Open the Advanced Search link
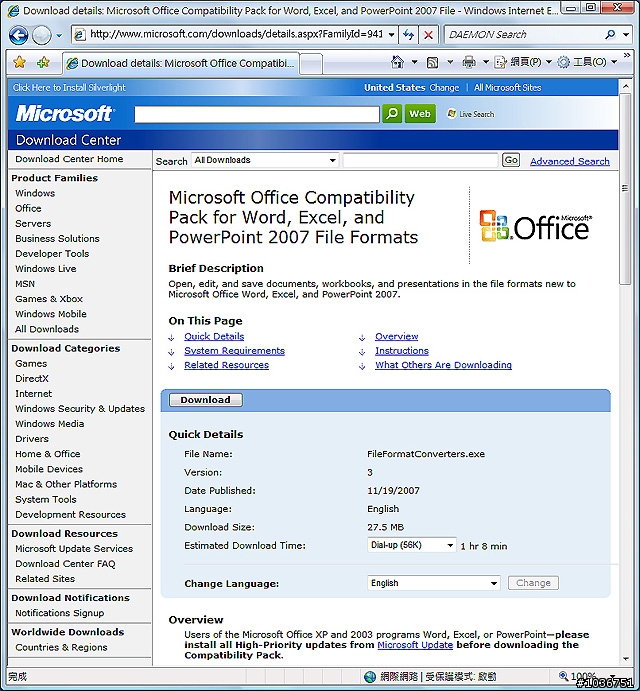The height and width of the screenshot is (691, 640). pos(569,161)
